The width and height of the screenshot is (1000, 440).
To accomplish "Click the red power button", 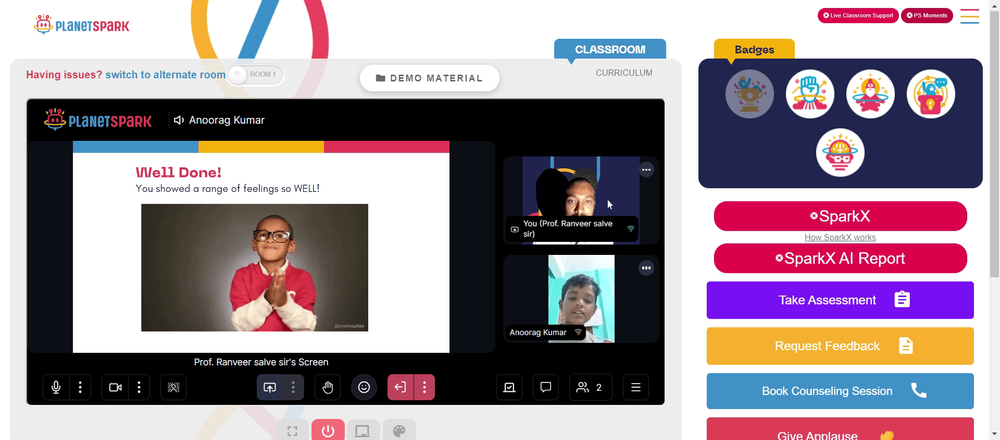I will click(x=328, y=430).
